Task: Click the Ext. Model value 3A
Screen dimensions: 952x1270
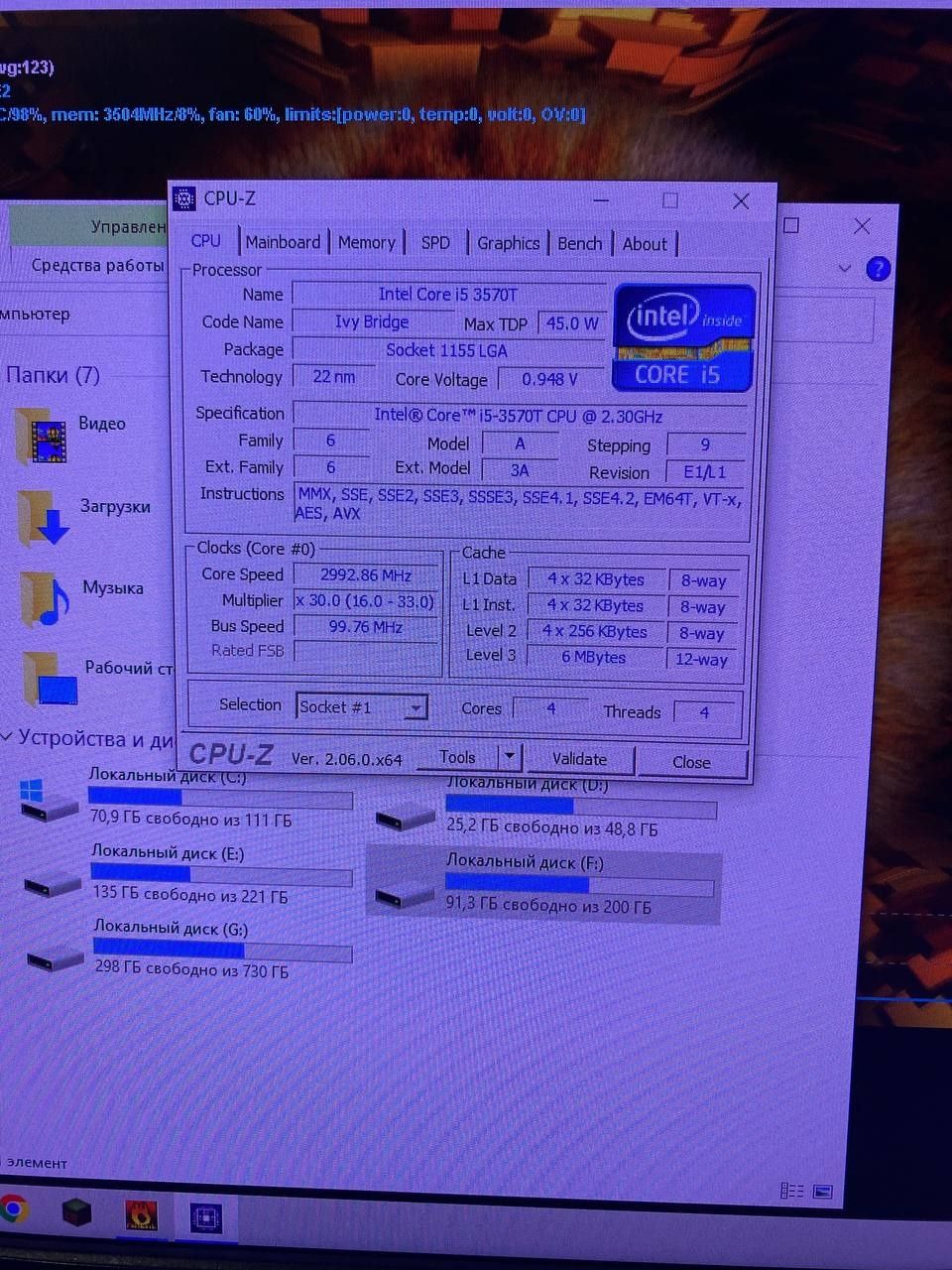Action: pos(520,470)
